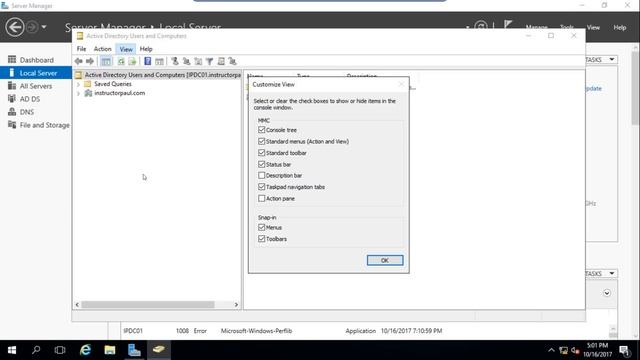Image resolution: width=640 pixels, height=360 pixels.
Task: Uncheck the Snap-in Toolbars checkbox
Action: tap(262, 239)
